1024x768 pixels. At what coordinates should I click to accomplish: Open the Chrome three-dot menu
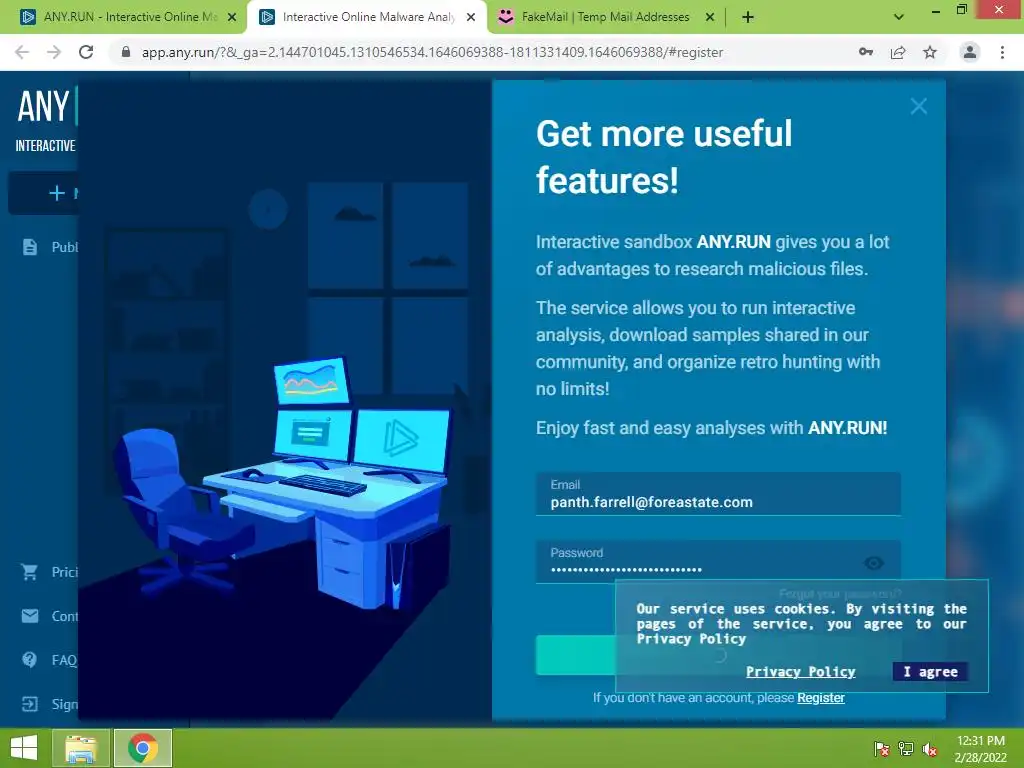pos(1002,52)
